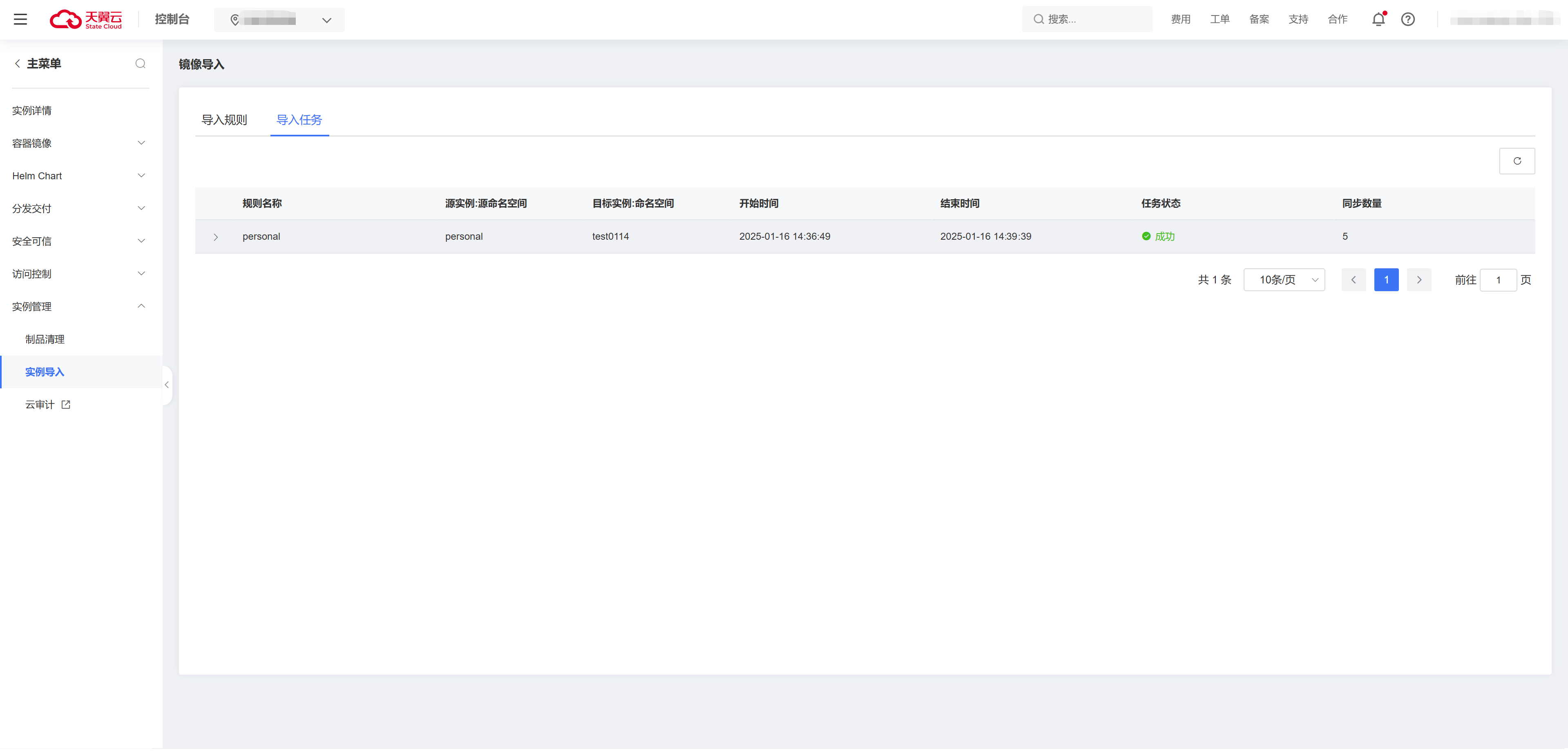1568x751 pixels.
Task: Click the help question mark icon
Action: coord(1407,20)
